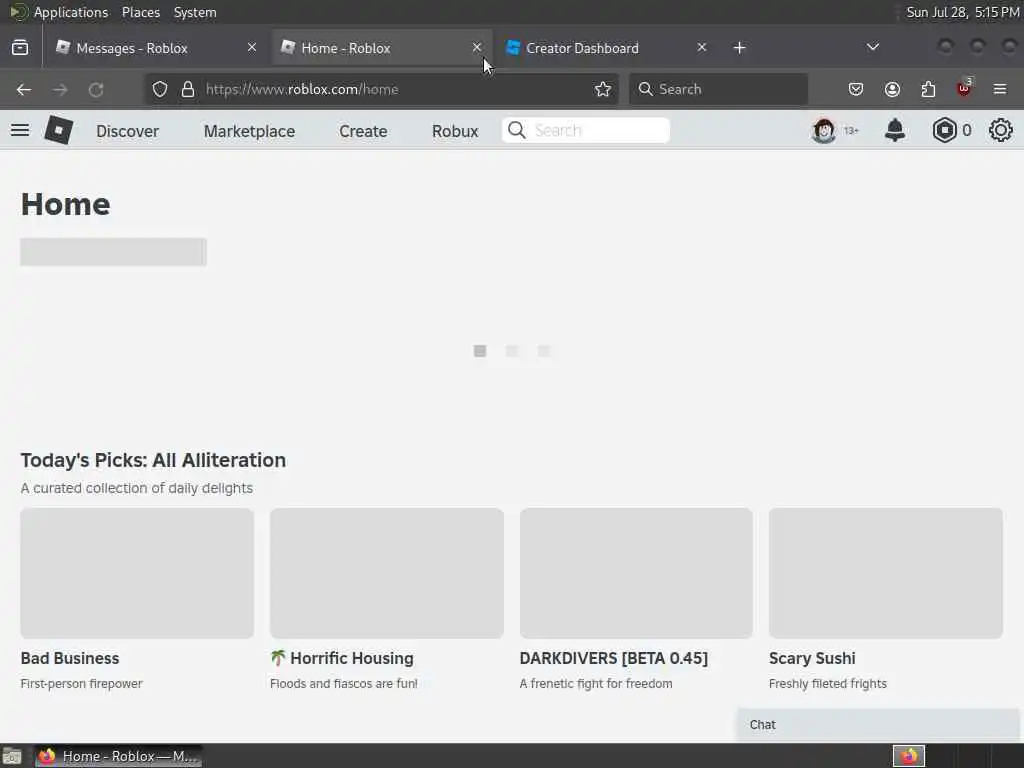Open the Firefox account icon
The image size is (1024, 768).
coord(892,89)
